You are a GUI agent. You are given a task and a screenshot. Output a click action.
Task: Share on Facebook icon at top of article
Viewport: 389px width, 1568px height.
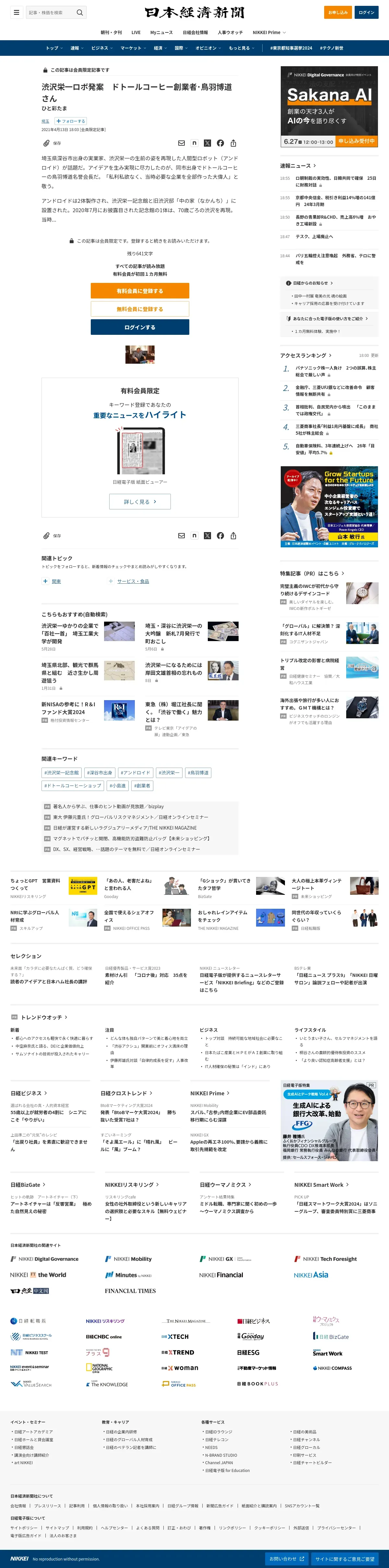click(x=220, y=143)
